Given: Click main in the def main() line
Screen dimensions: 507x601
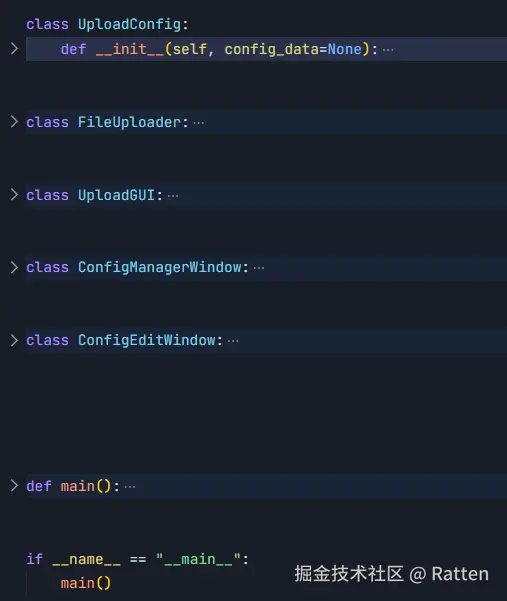Looking at the screenshot, I should [x=78, y=486].
